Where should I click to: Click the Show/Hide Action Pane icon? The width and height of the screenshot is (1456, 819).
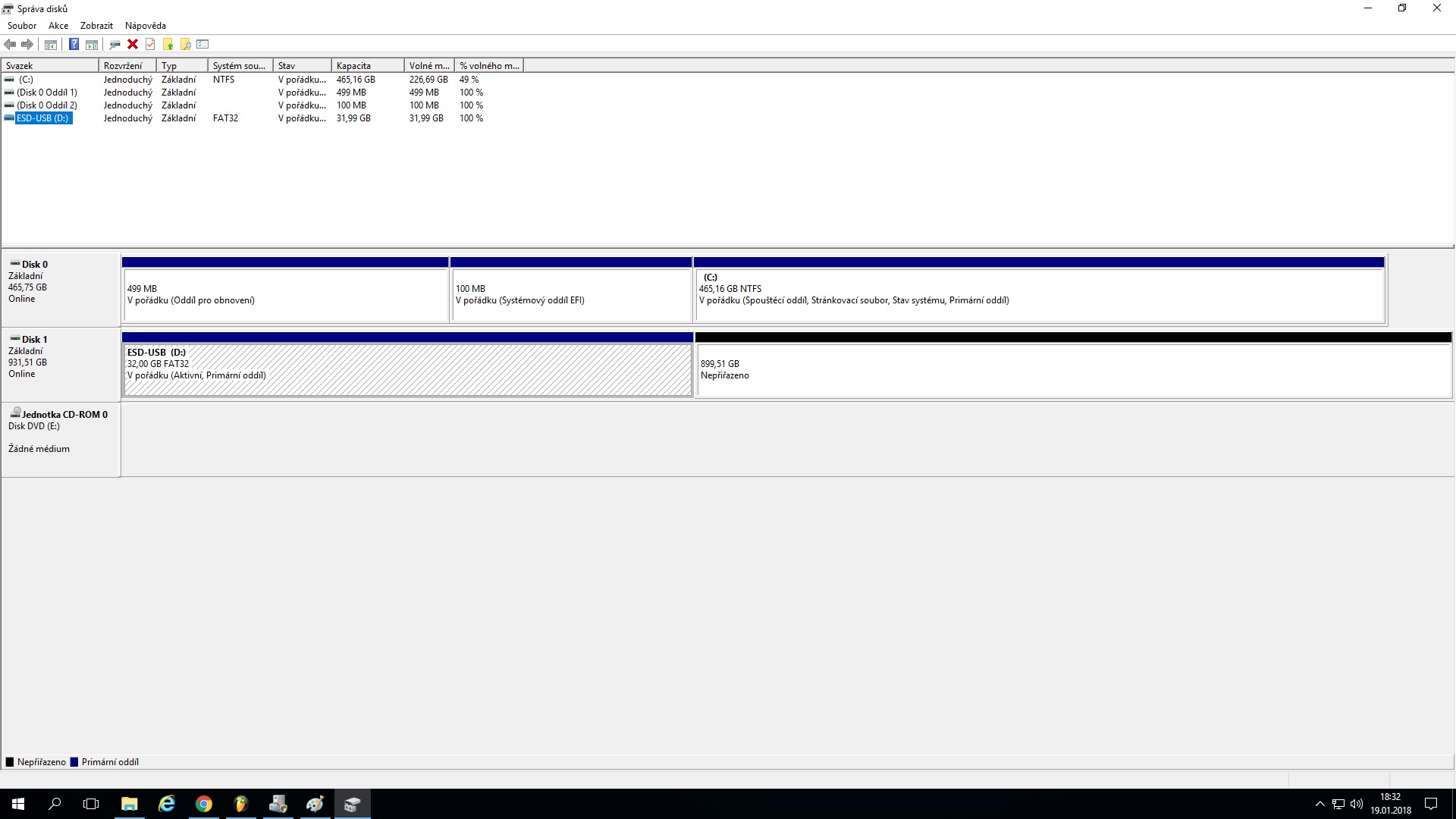pos(92,45)
